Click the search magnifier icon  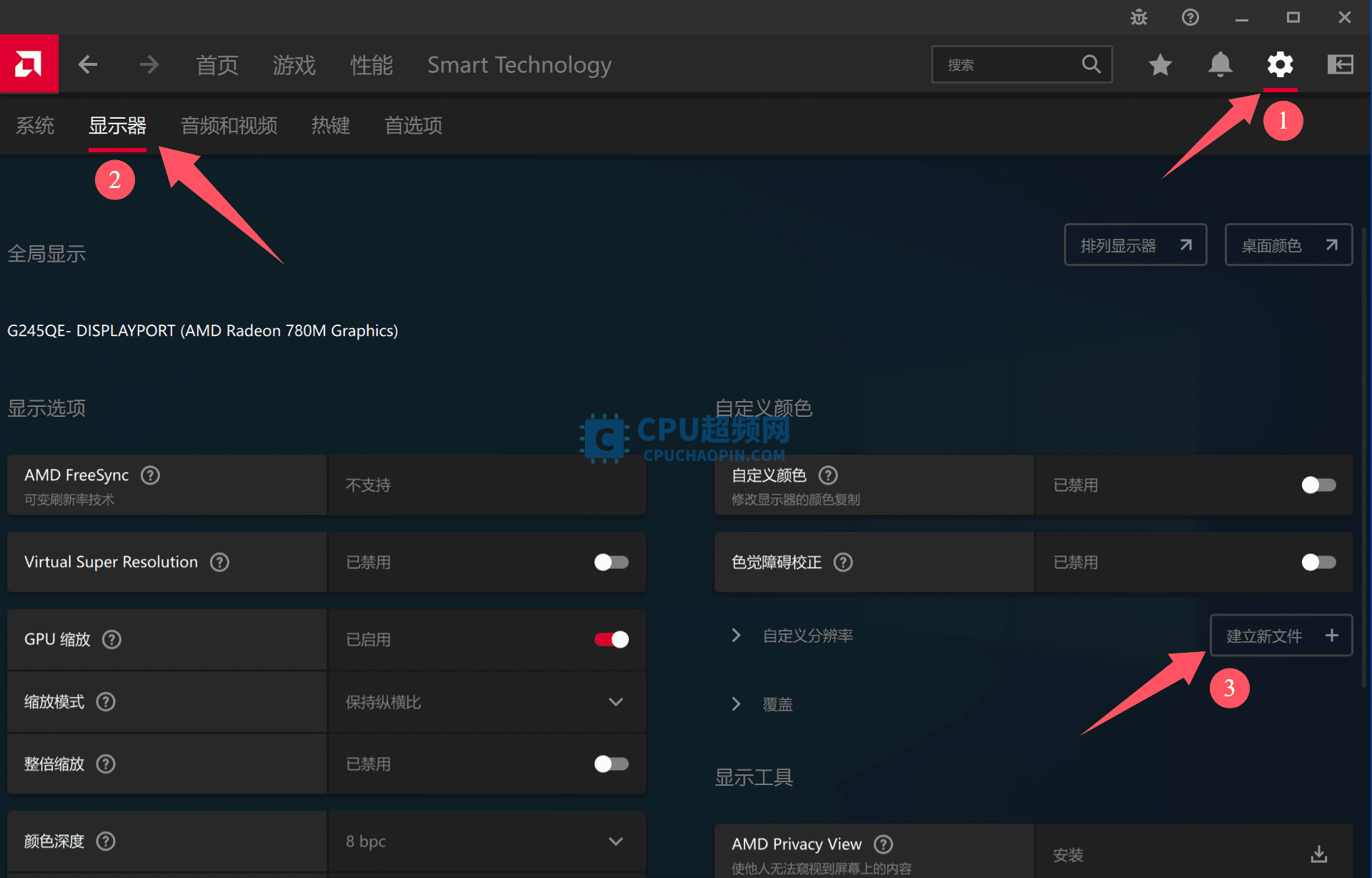point(1091,64)
